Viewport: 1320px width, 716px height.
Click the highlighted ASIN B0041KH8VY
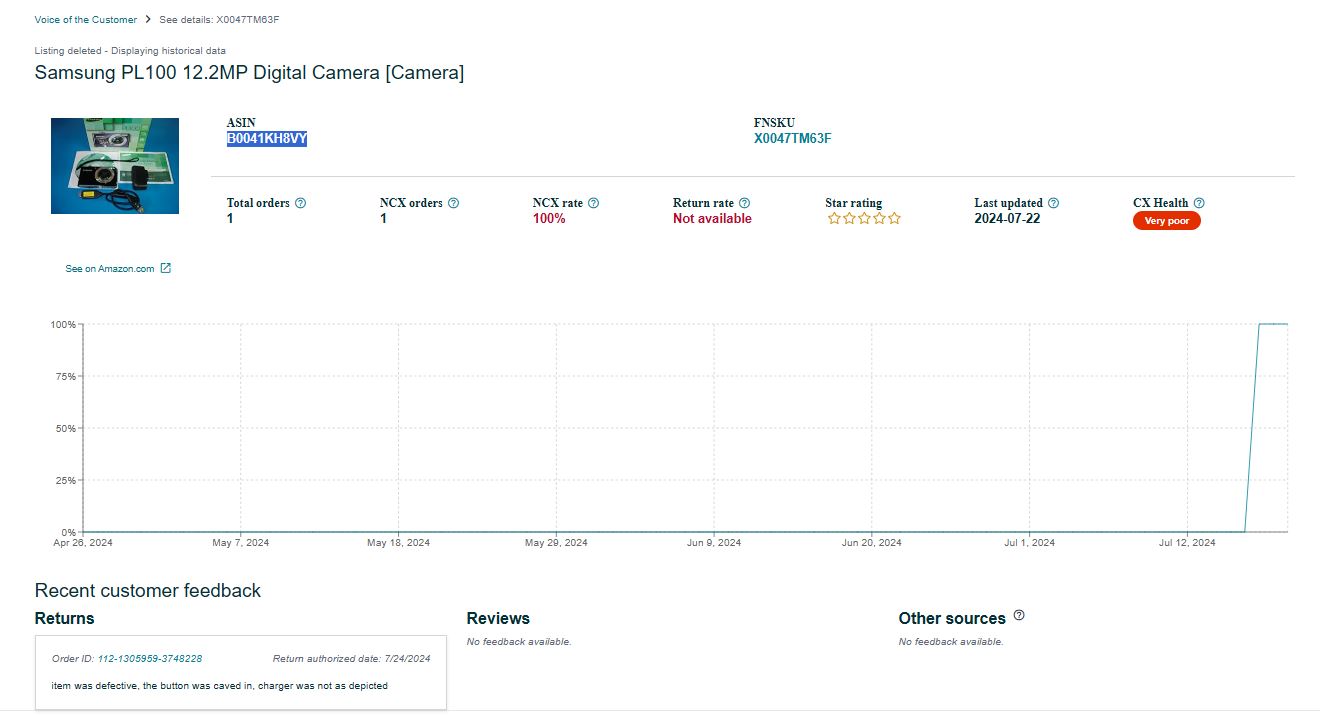[267, 139]
